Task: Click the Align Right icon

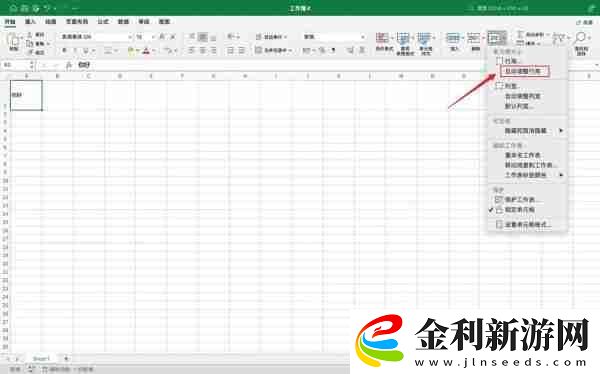Action: pos(213,50)
